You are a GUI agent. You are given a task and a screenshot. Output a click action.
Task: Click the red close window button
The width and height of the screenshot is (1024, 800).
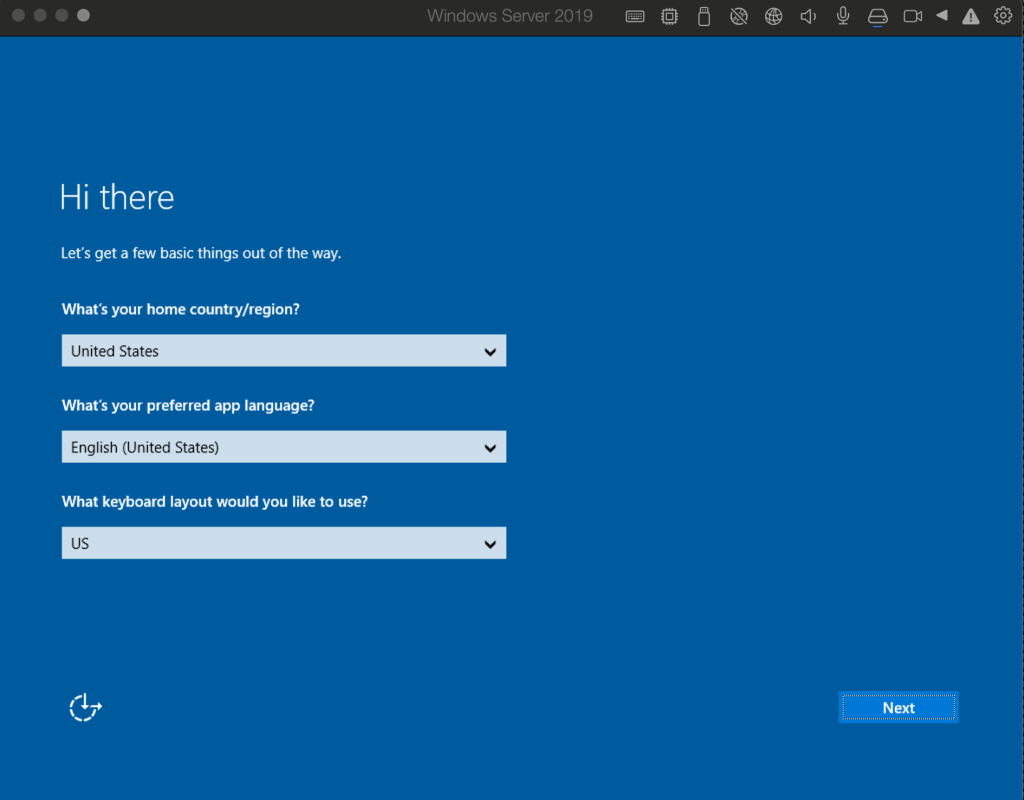pos(18,15)
